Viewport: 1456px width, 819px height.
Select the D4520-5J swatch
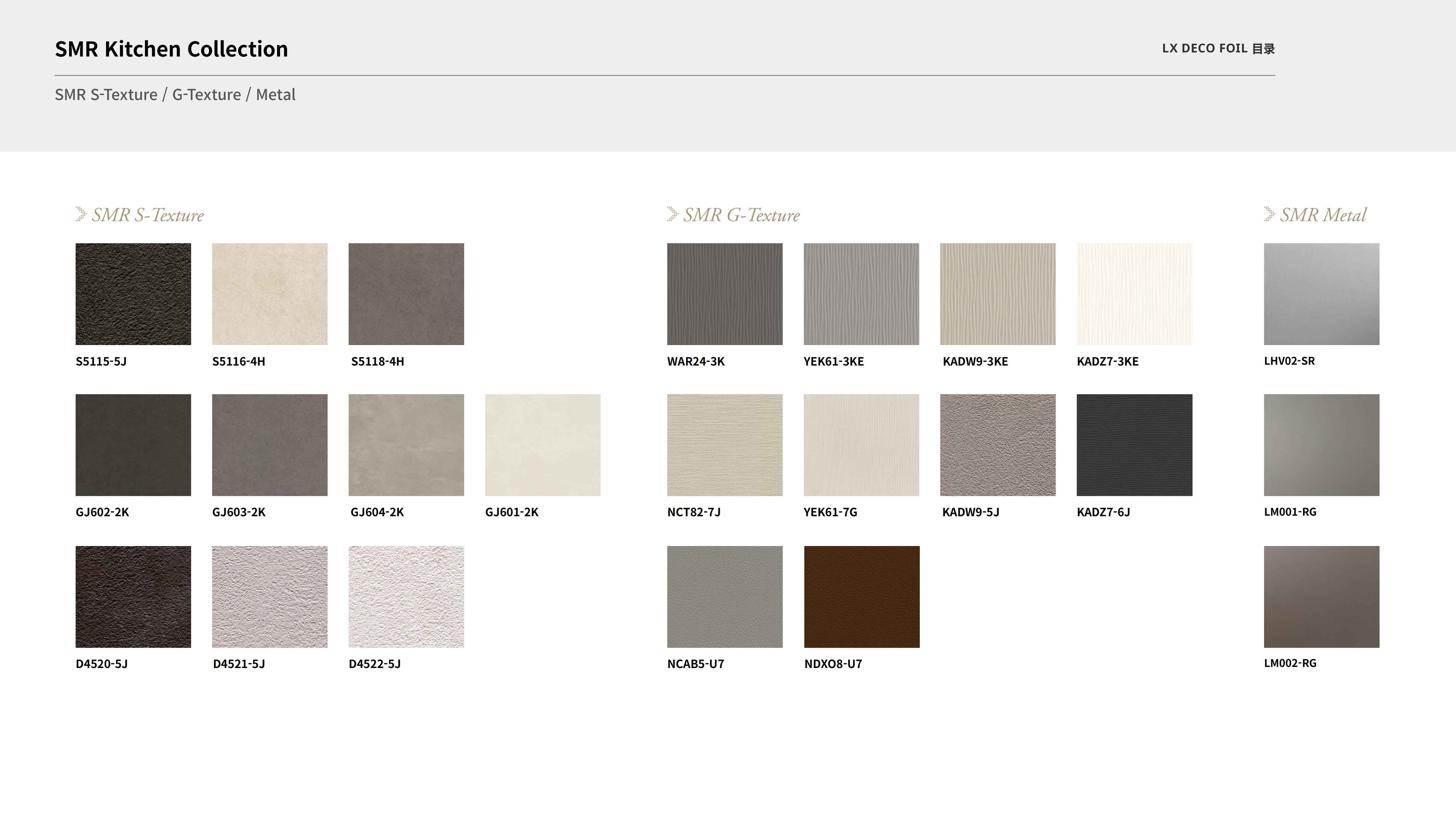pos(134,596)
